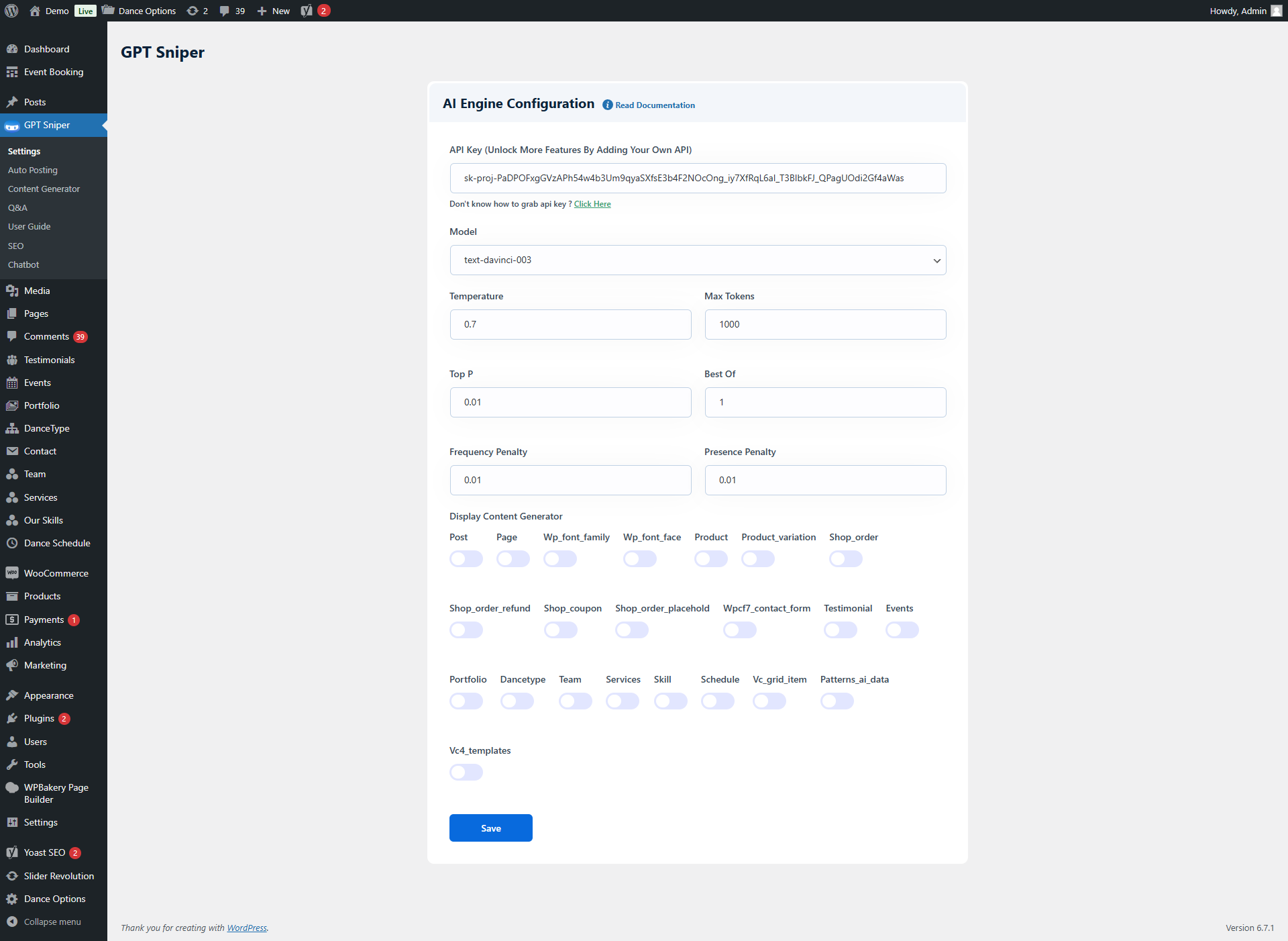Toggle the Wp_font_family switch
The height and width of the screenshot is (941, 1288).
click(x=560, y=558)
